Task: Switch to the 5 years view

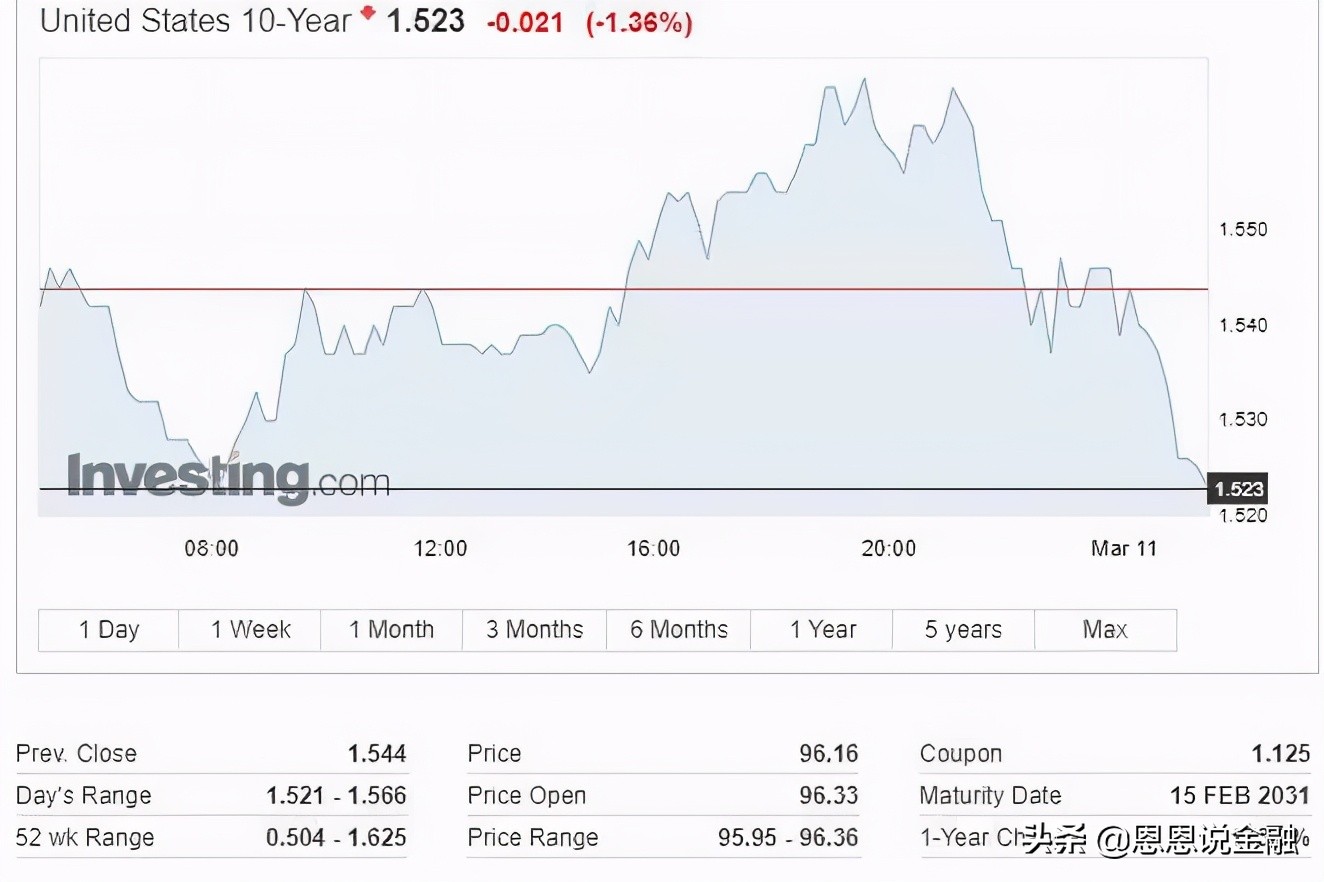Action: tap(963, 630)
